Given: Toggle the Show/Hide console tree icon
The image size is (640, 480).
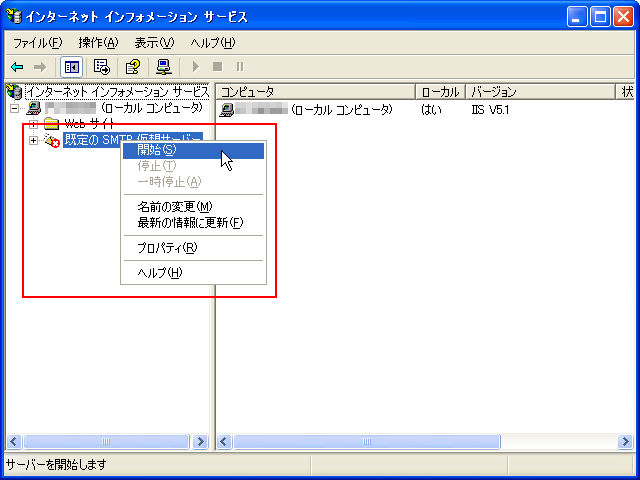Looking at the screenshot, I should click(71, 67).
